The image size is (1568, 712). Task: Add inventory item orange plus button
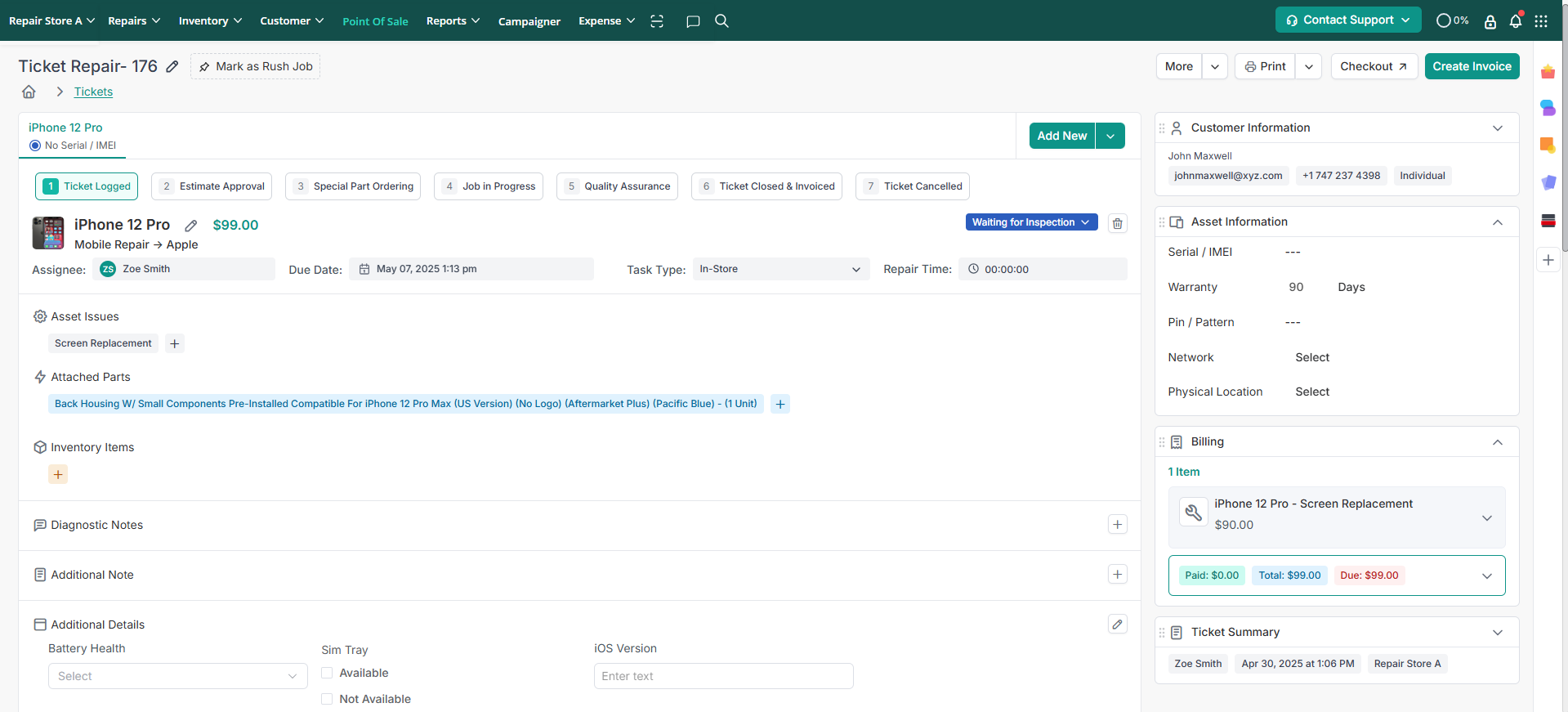tap(58, 474)
